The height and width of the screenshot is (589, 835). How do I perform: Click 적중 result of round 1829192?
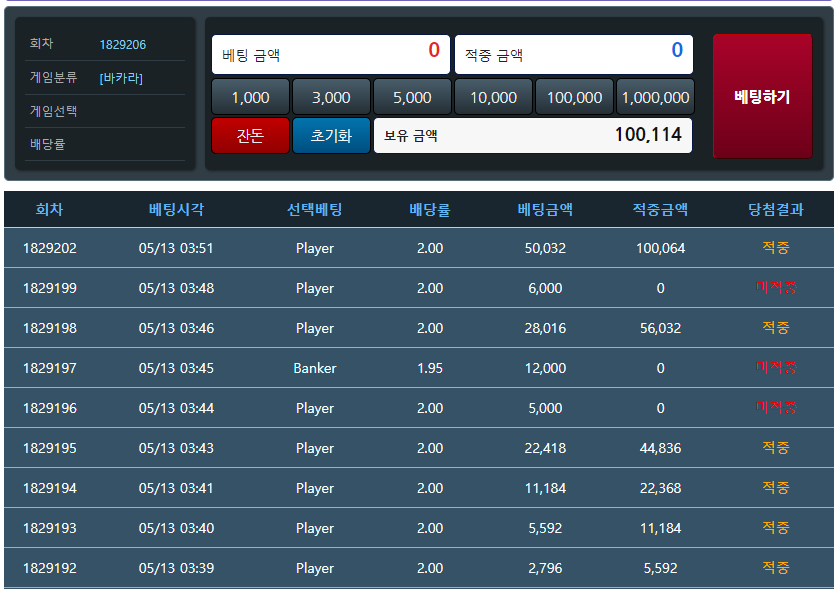(x=776, y=567)
